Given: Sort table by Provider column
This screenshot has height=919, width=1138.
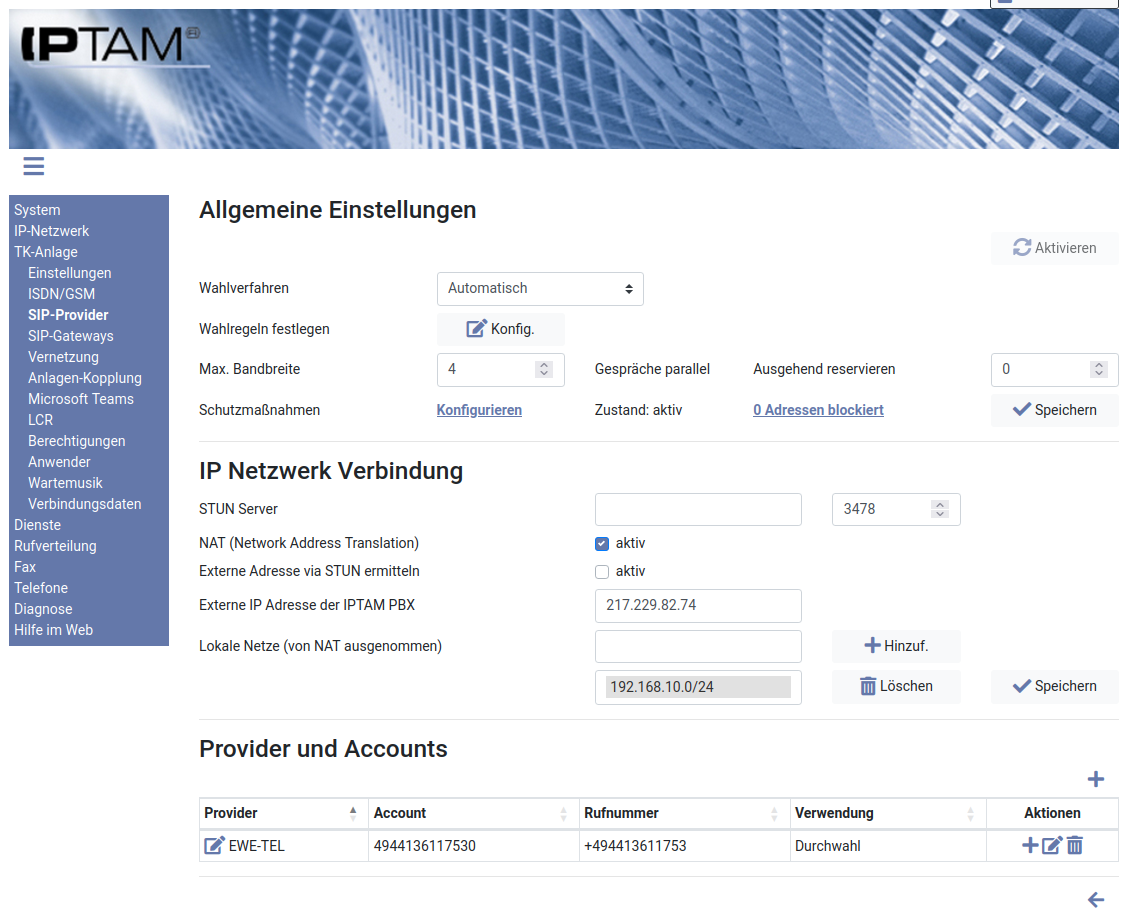Looking at the screenshot, I should pyautogui.click(x=353, y=813).
